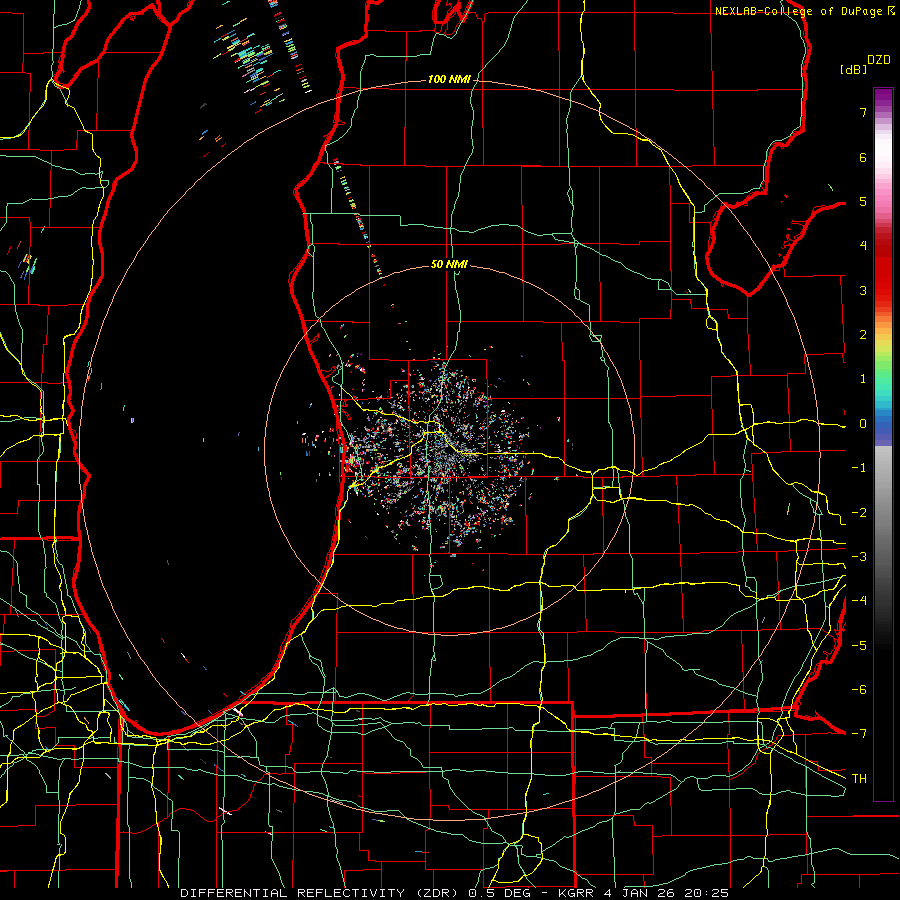
Task: Click the ZDR color scale bar
Action: pos(883,444)
